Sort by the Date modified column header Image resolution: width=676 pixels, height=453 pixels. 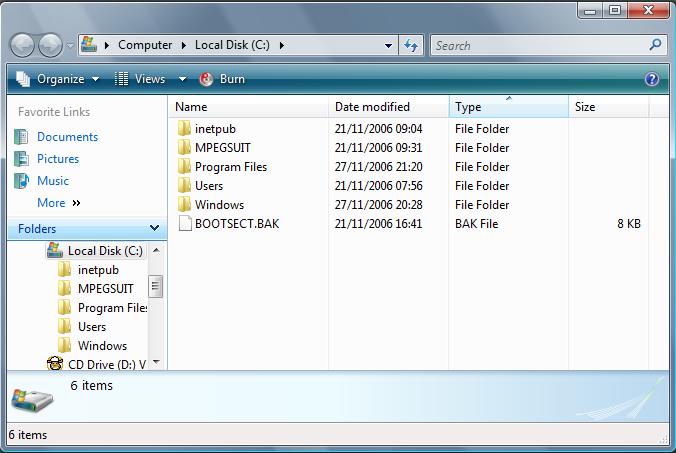(x=388, y=107)
